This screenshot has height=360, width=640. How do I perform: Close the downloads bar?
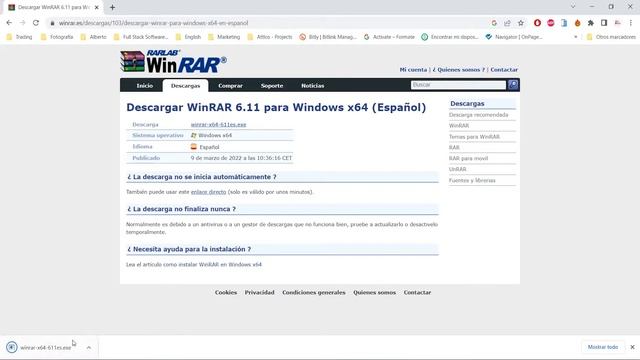click(632, 347)
